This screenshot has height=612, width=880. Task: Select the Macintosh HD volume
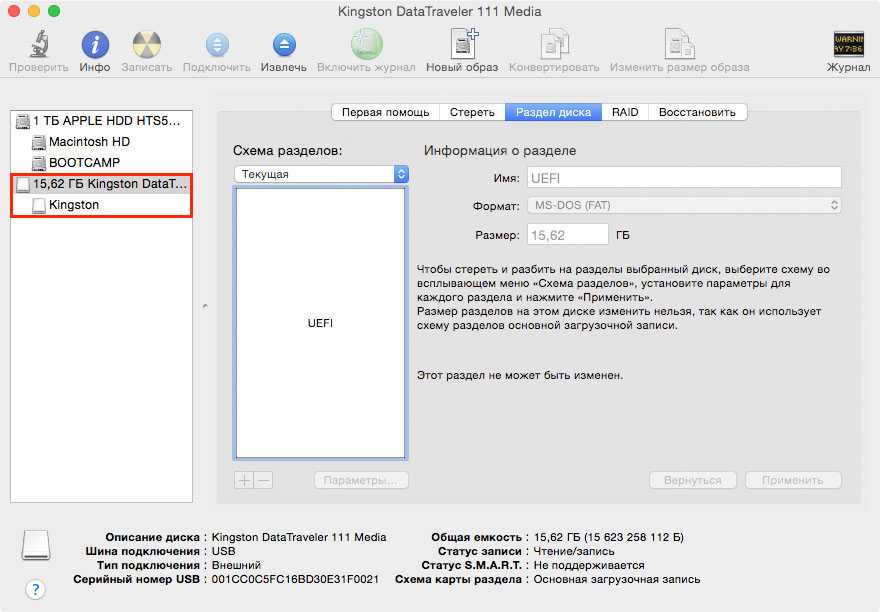point(101,141)
